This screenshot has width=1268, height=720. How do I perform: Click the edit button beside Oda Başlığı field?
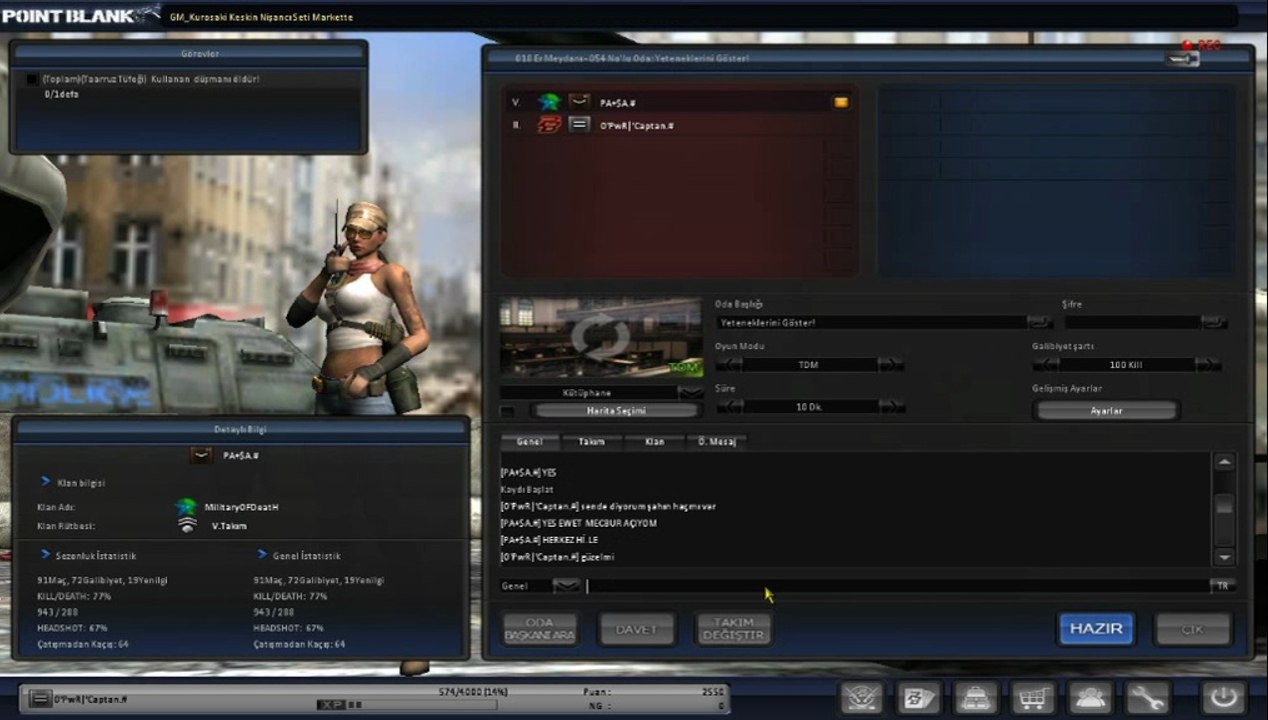(x=1041, y=322)
